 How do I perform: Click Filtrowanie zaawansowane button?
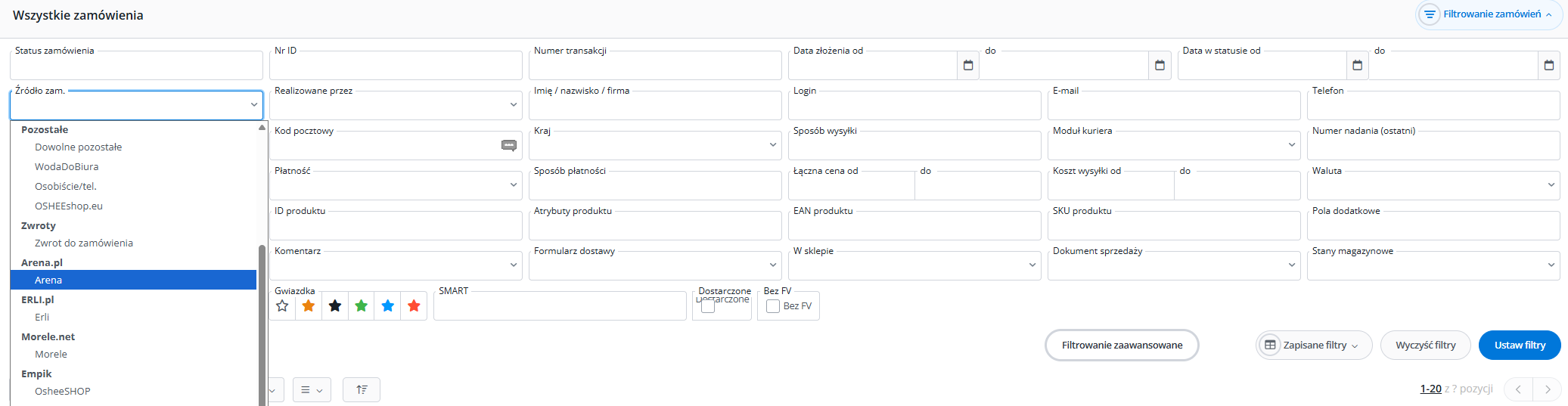pyautogui.click(x=1122, y=346)
